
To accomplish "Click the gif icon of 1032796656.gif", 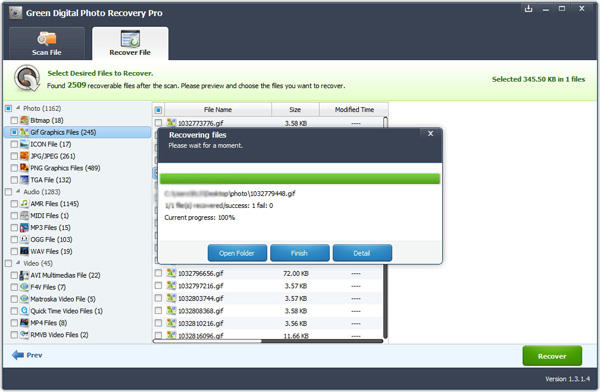I will (171, 273).
